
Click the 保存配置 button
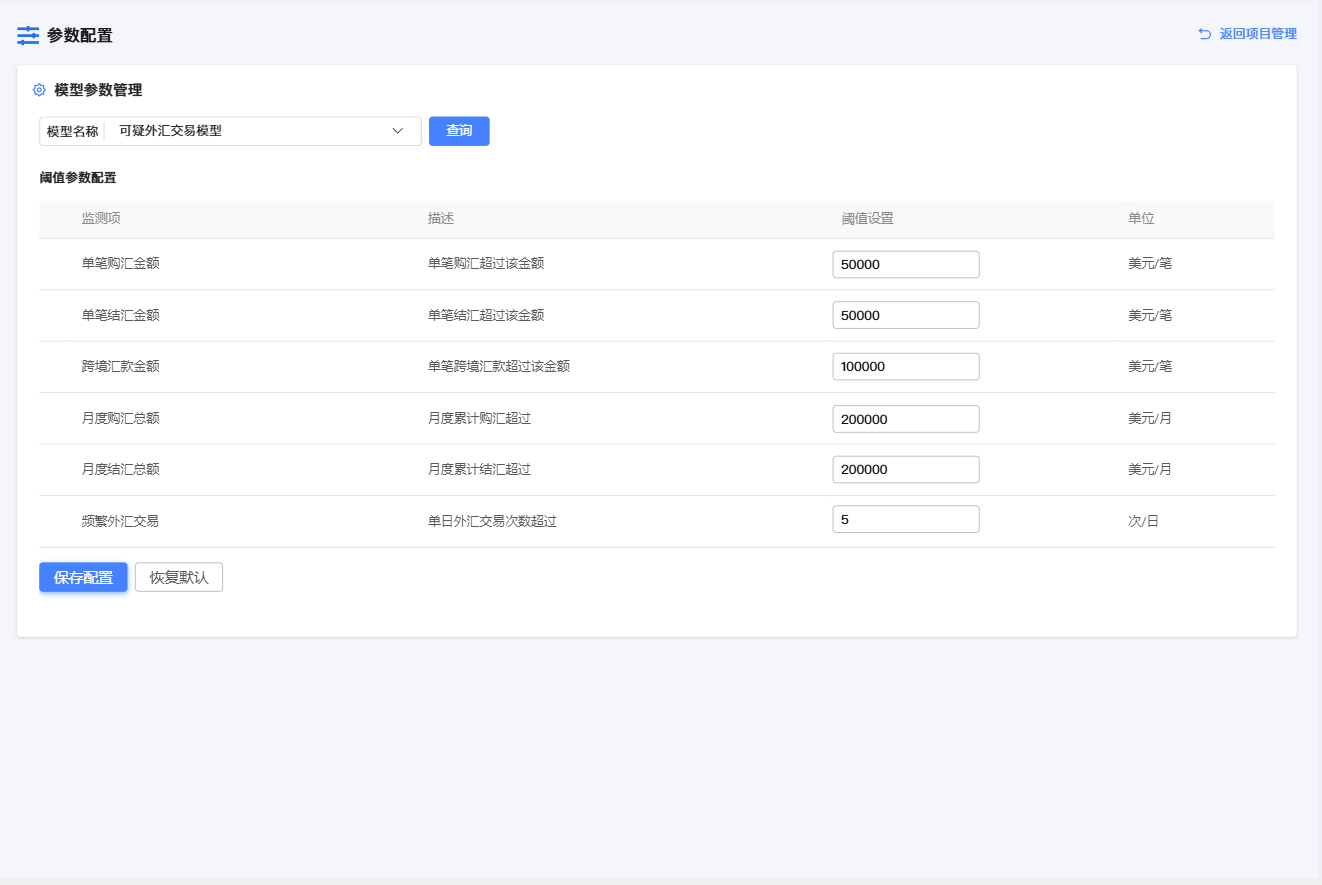coord(83,577)
